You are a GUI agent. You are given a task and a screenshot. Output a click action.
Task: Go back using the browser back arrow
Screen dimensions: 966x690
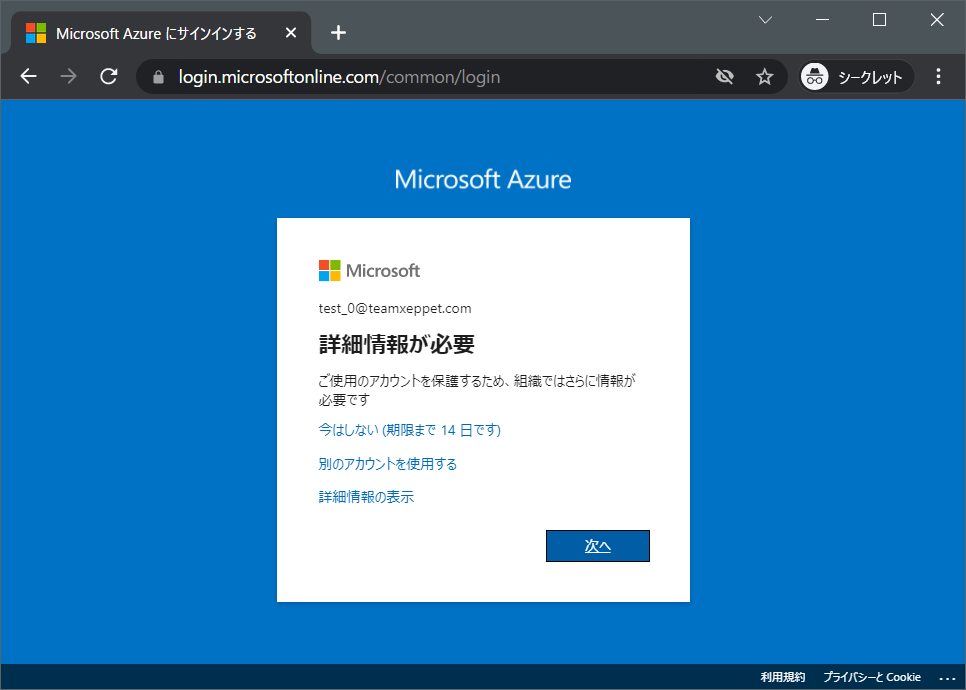pyautogui.click(x=28, y=76)
